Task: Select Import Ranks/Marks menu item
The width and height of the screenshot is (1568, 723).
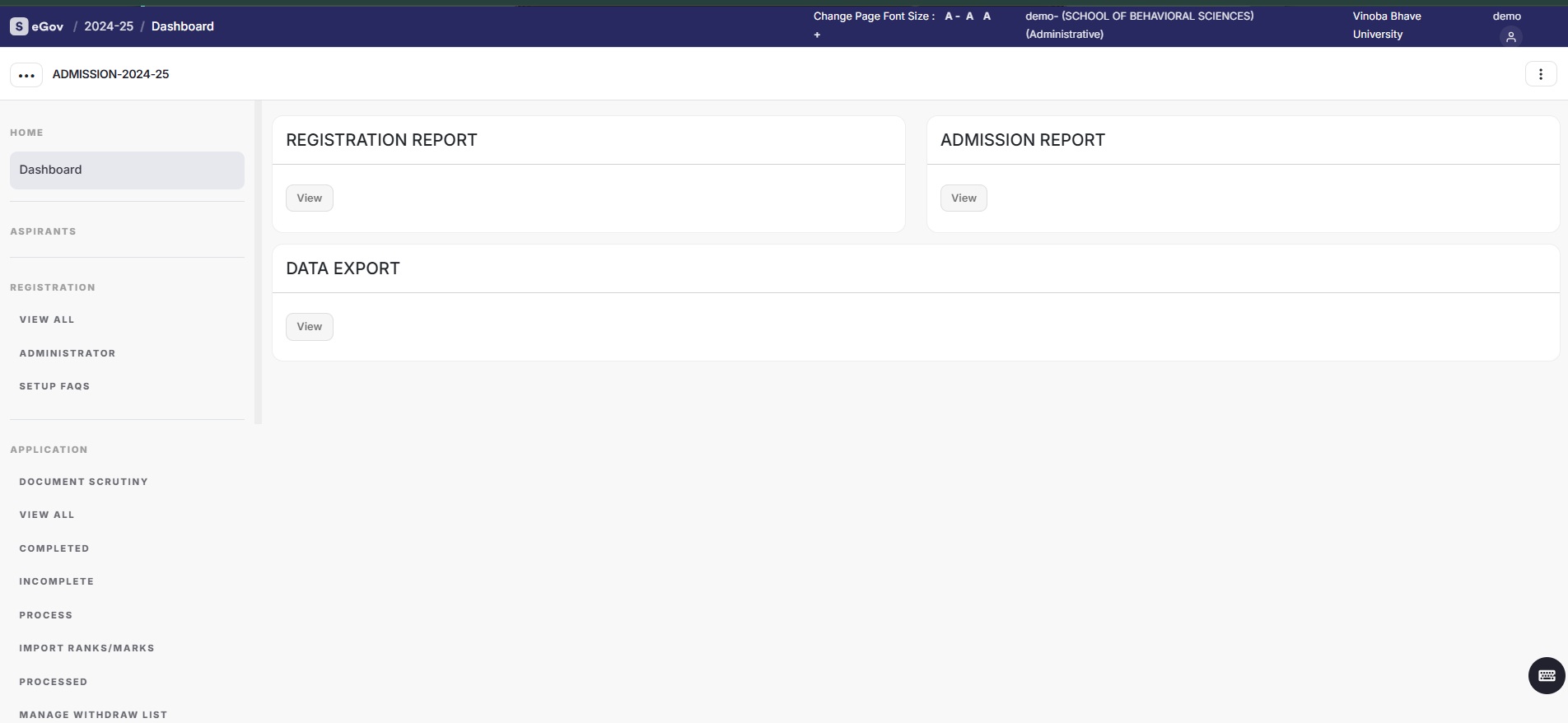Action: [x=87, y=648]
